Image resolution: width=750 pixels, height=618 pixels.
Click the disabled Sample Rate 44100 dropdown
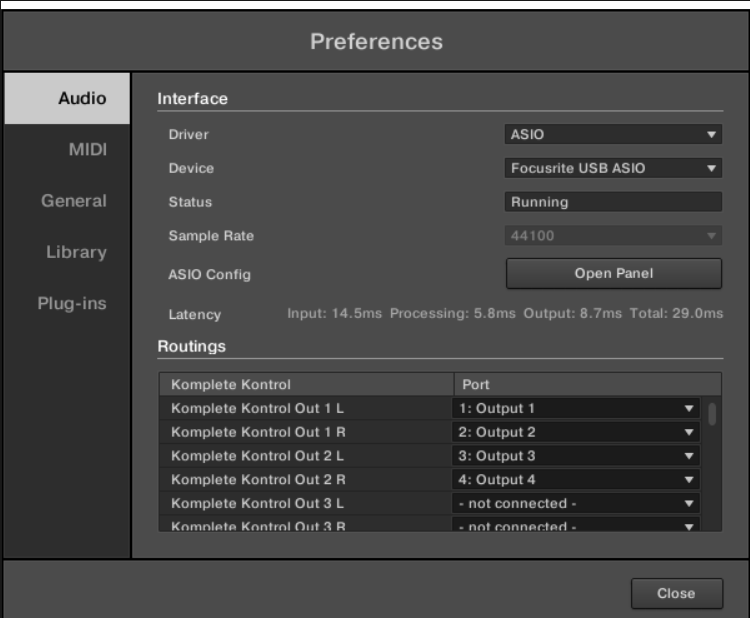[x=613, y=235]
